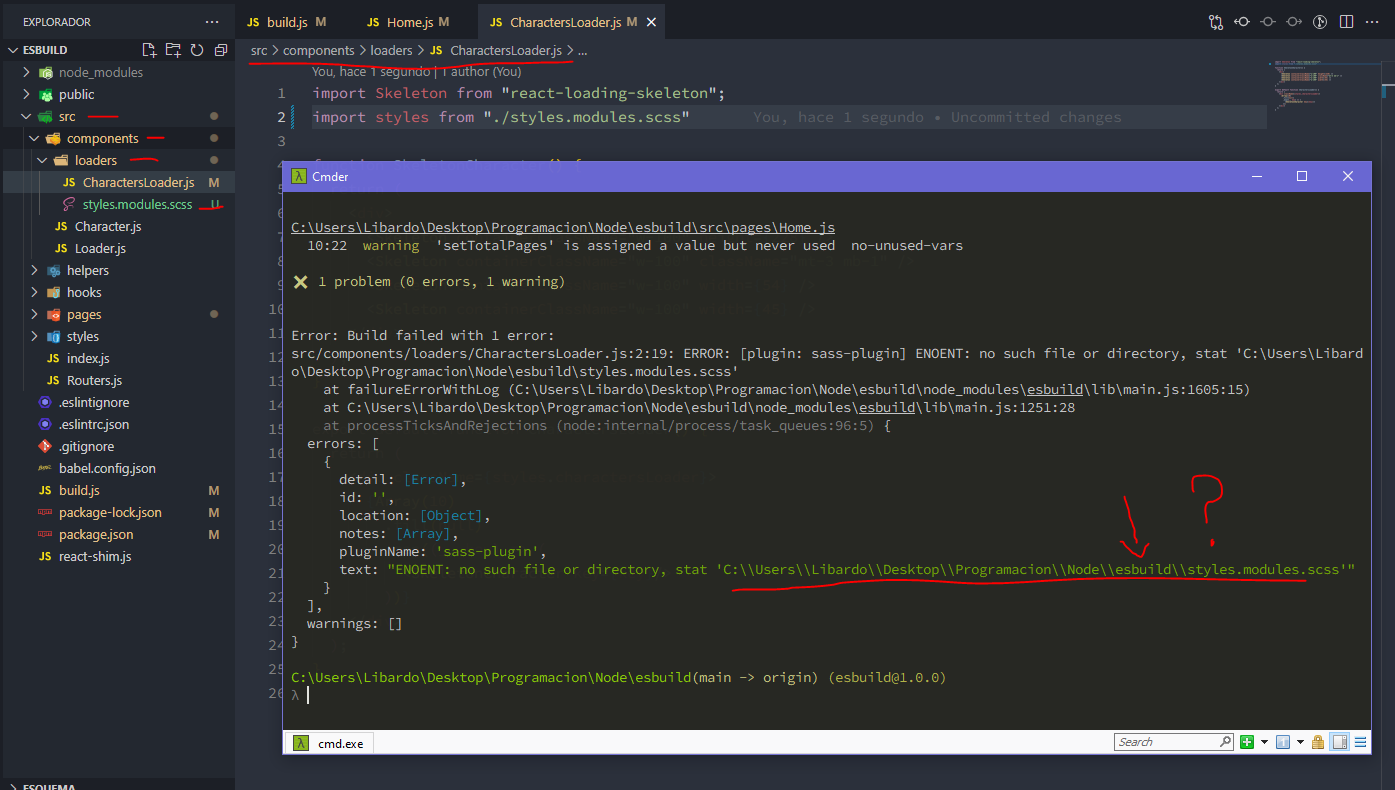Open Explorer views and more actions menu
1395x790 pixels.
click(211, 22)
